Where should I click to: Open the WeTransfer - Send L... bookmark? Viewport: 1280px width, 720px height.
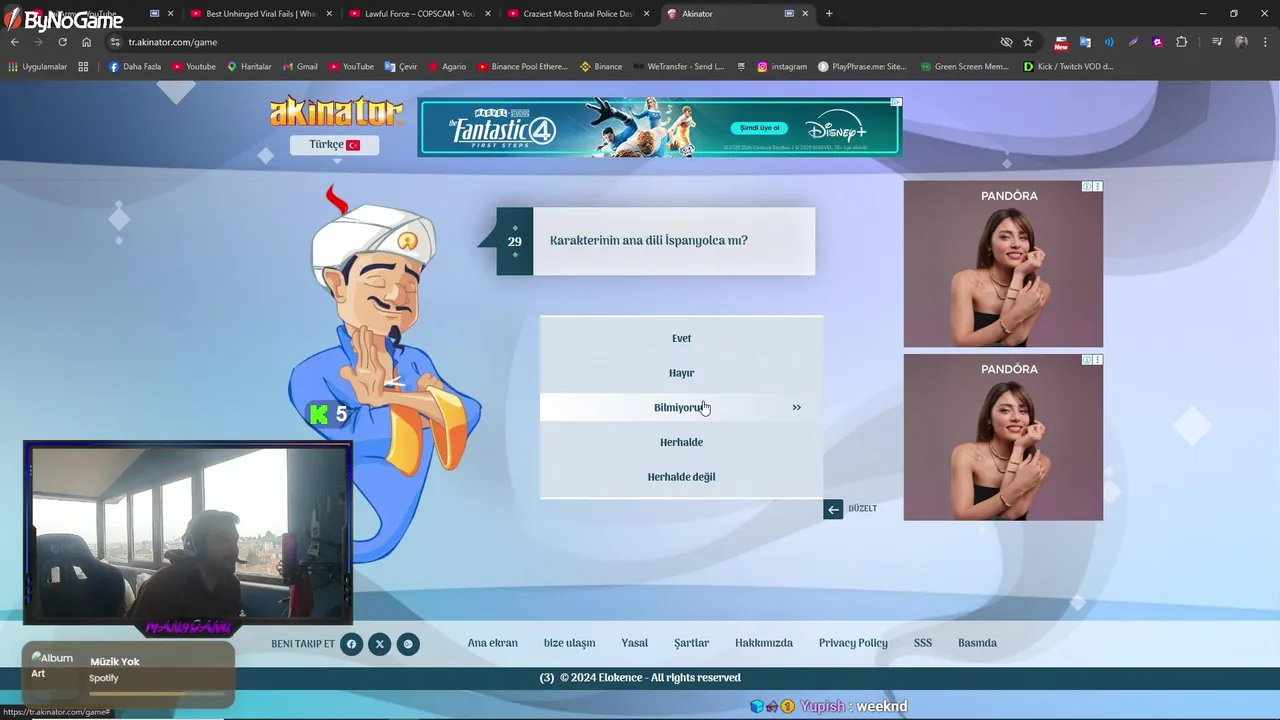tap(678, 67)
